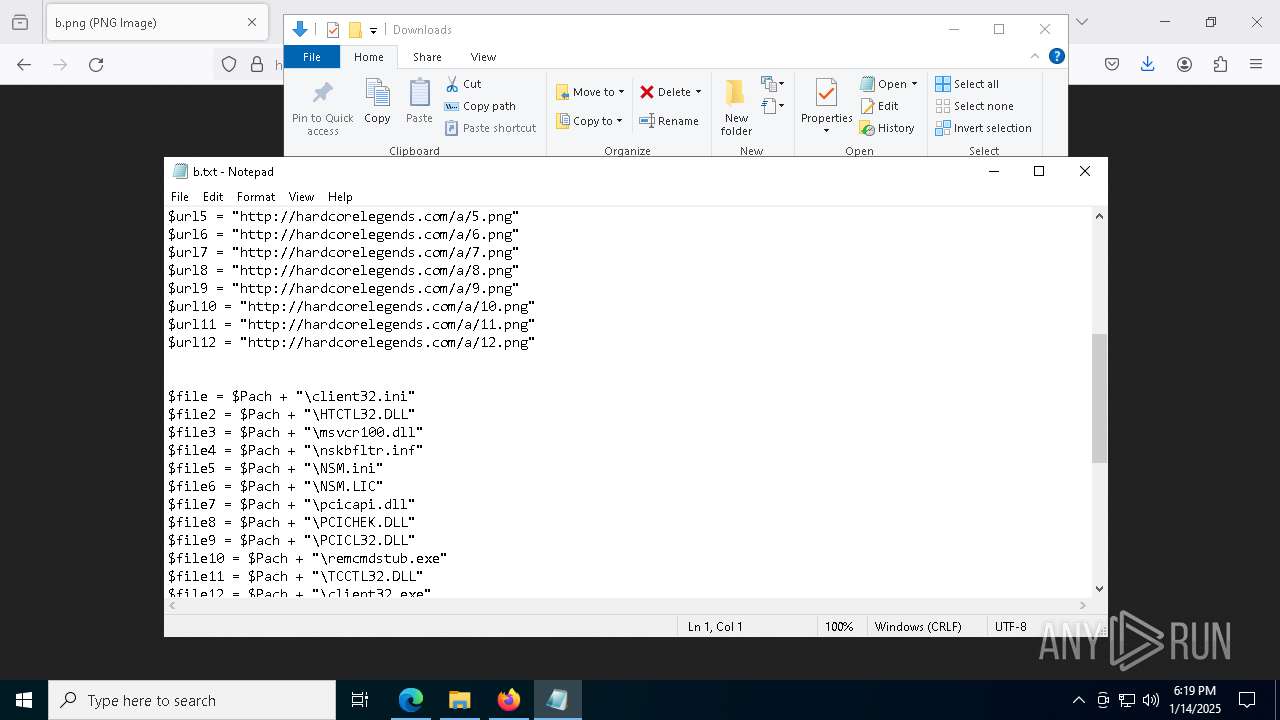Open Explorer ribbon help question mark
1280x720 pixels.
[x=1056, y=56]
